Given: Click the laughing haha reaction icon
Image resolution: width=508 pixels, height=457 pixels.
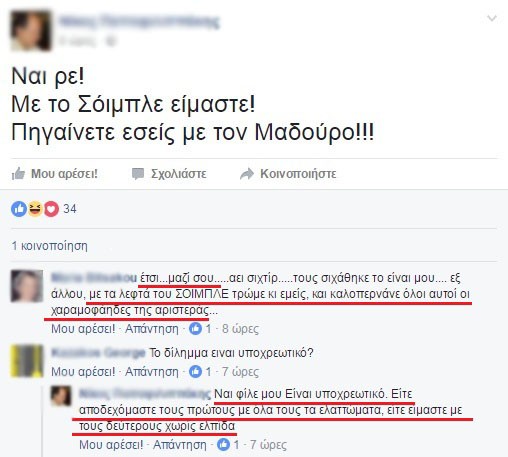Looking at the screenshot, I should [35, 209].
